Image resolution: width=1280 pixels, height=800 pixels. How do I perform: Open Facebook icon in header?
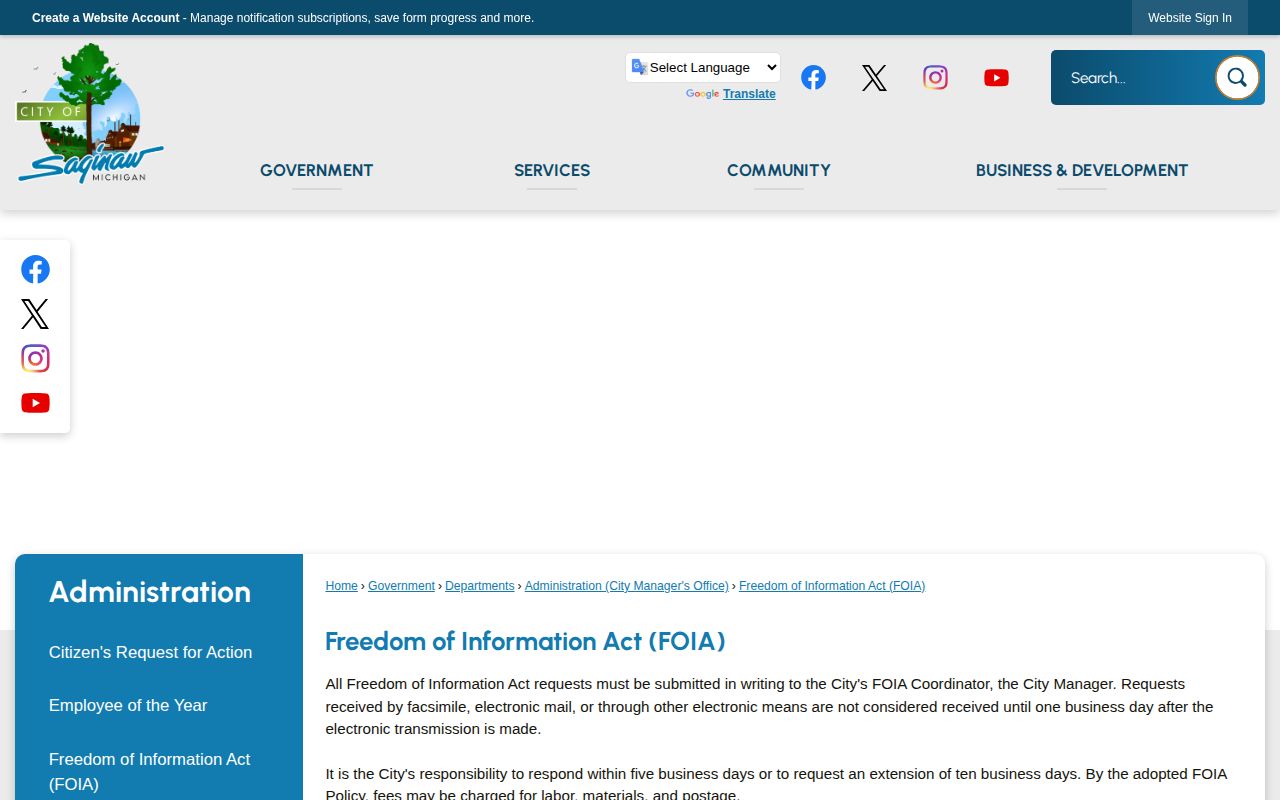[813, 78]
